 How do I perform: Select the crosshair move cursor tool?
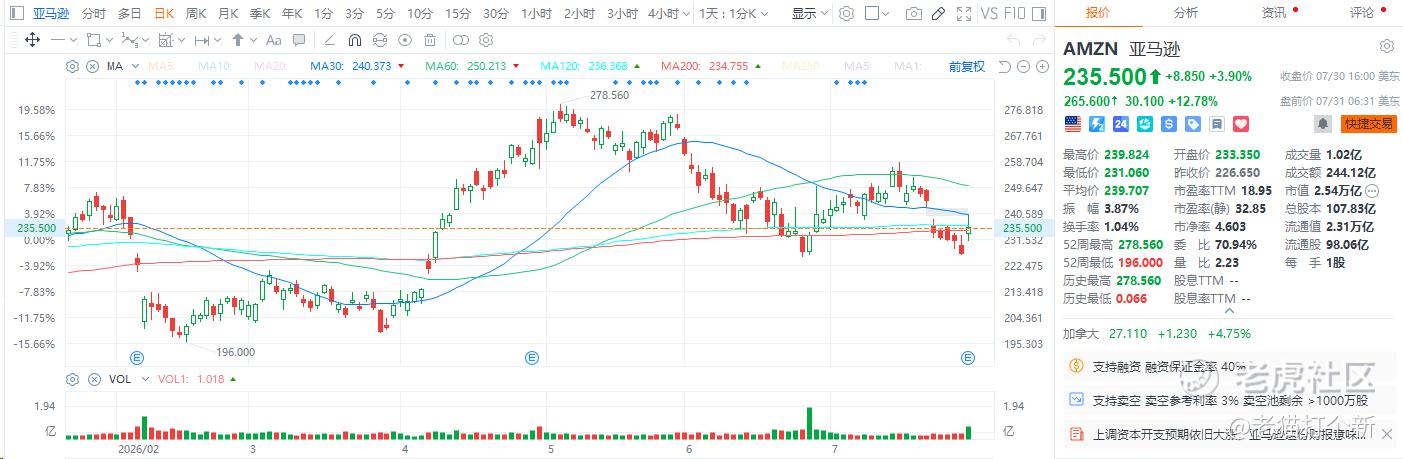click(x=31, y=40)
